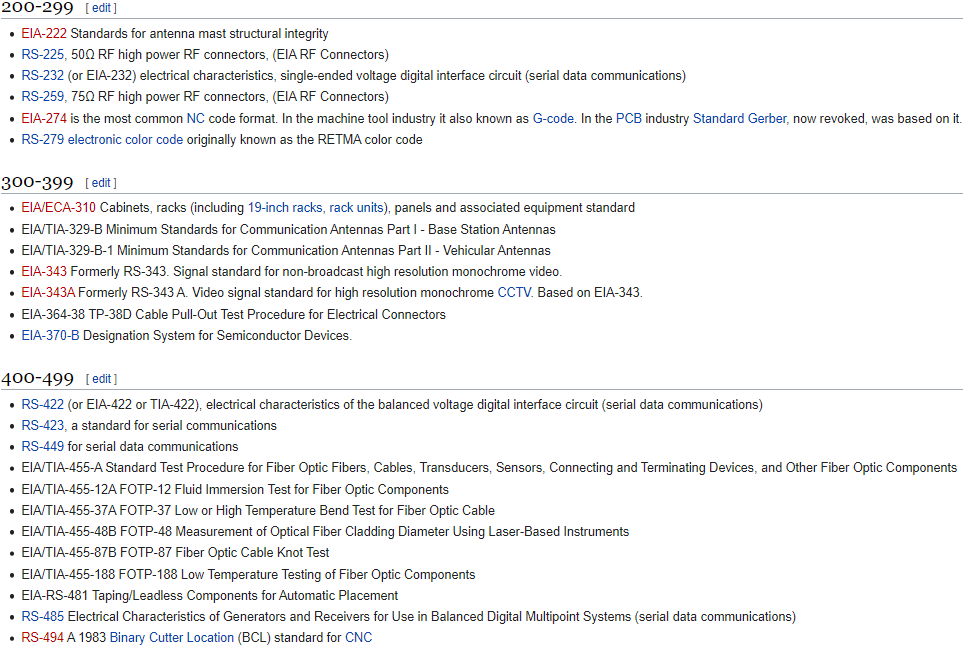Viewport: 963px width, 648px height.
Task: Click the RS-259 link
Action: [43, 97]
